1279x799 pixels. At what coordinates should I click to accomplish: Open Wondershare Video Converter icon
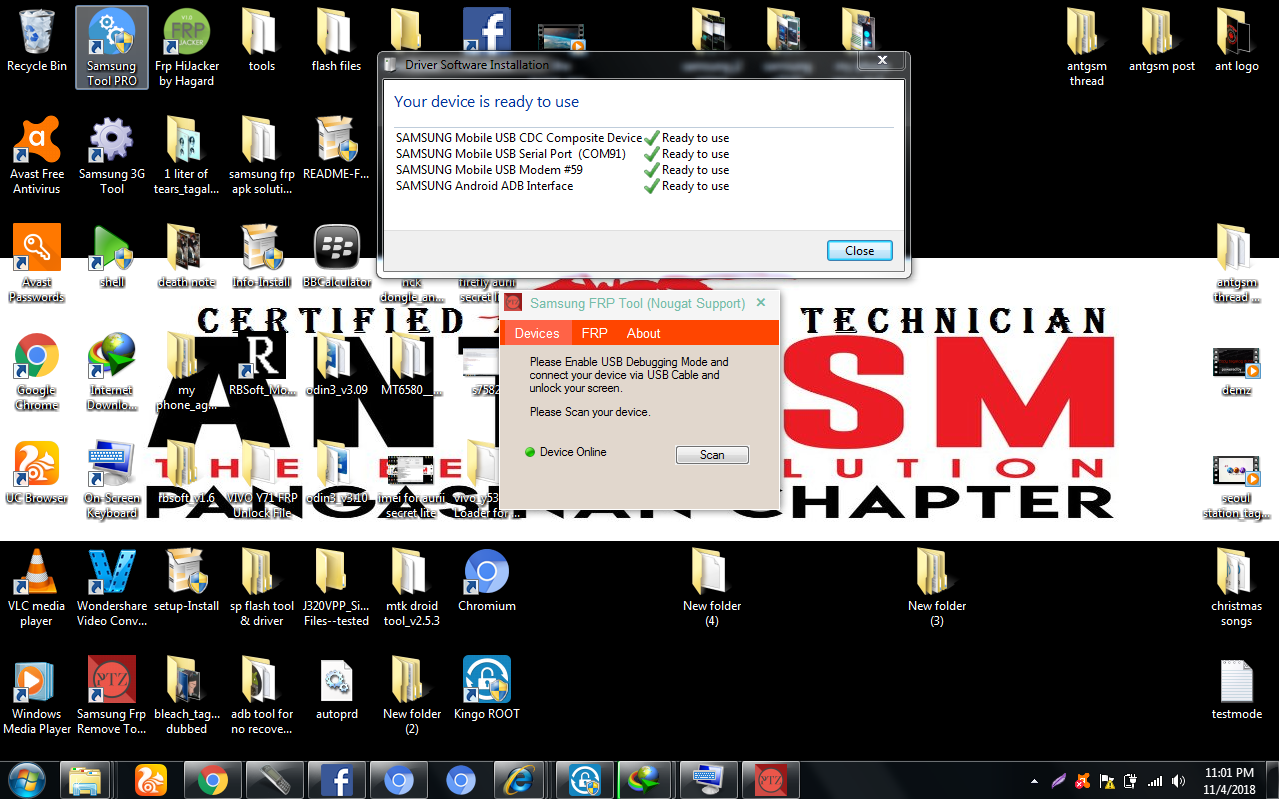pos(112,588)
